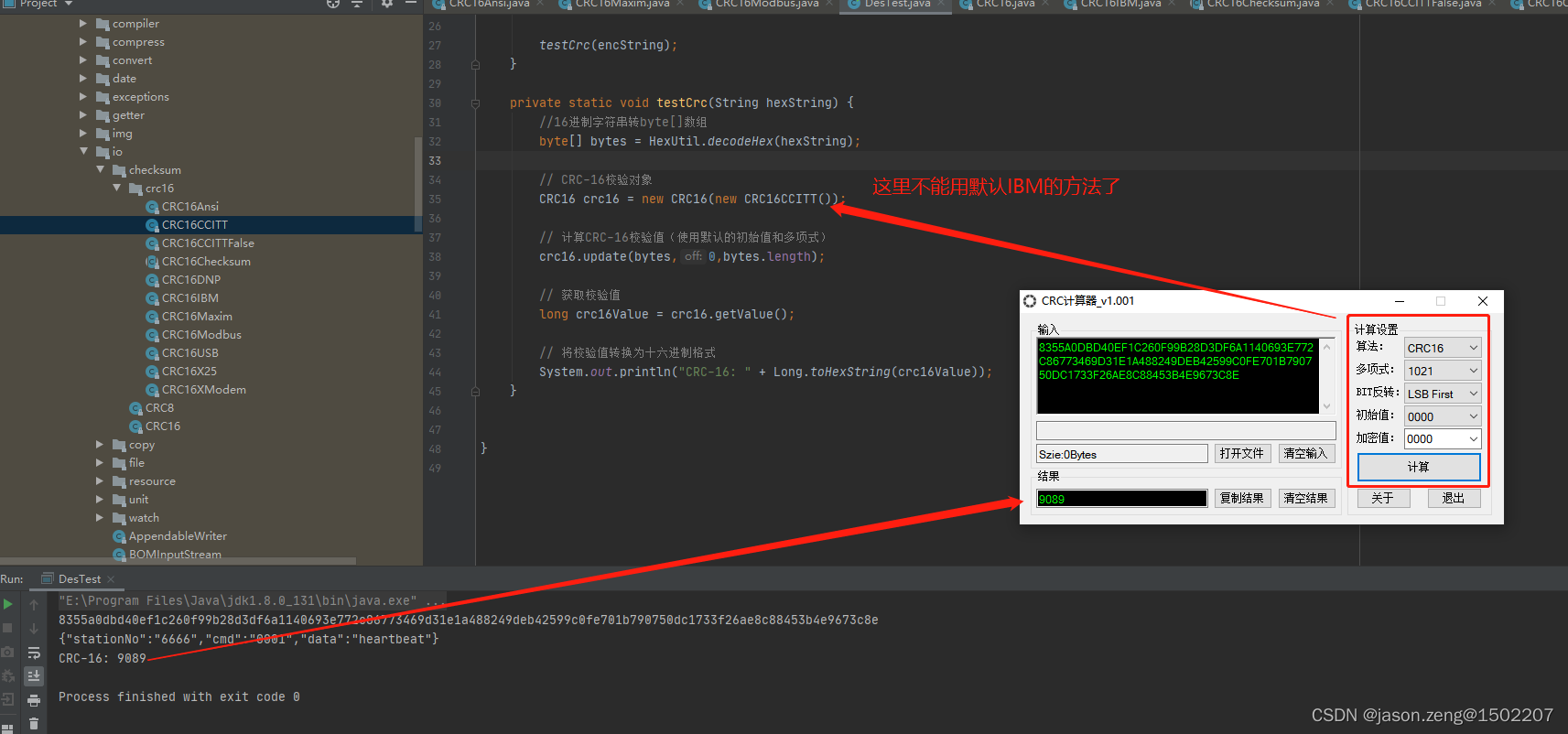Image resolution: width=1568 pixels, height=734 pixels.
Task: Select the CRC16CCITT class in tree
Action: [195, 225]
